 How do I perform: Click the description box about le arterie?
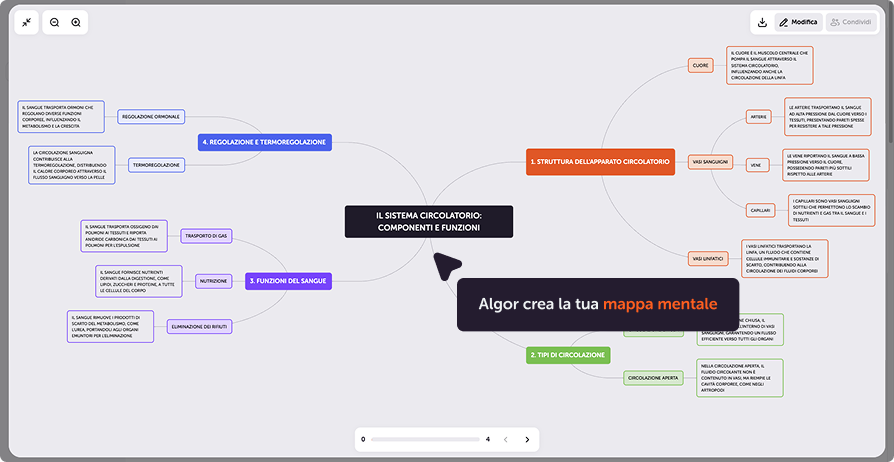click(x=828, y=116)
